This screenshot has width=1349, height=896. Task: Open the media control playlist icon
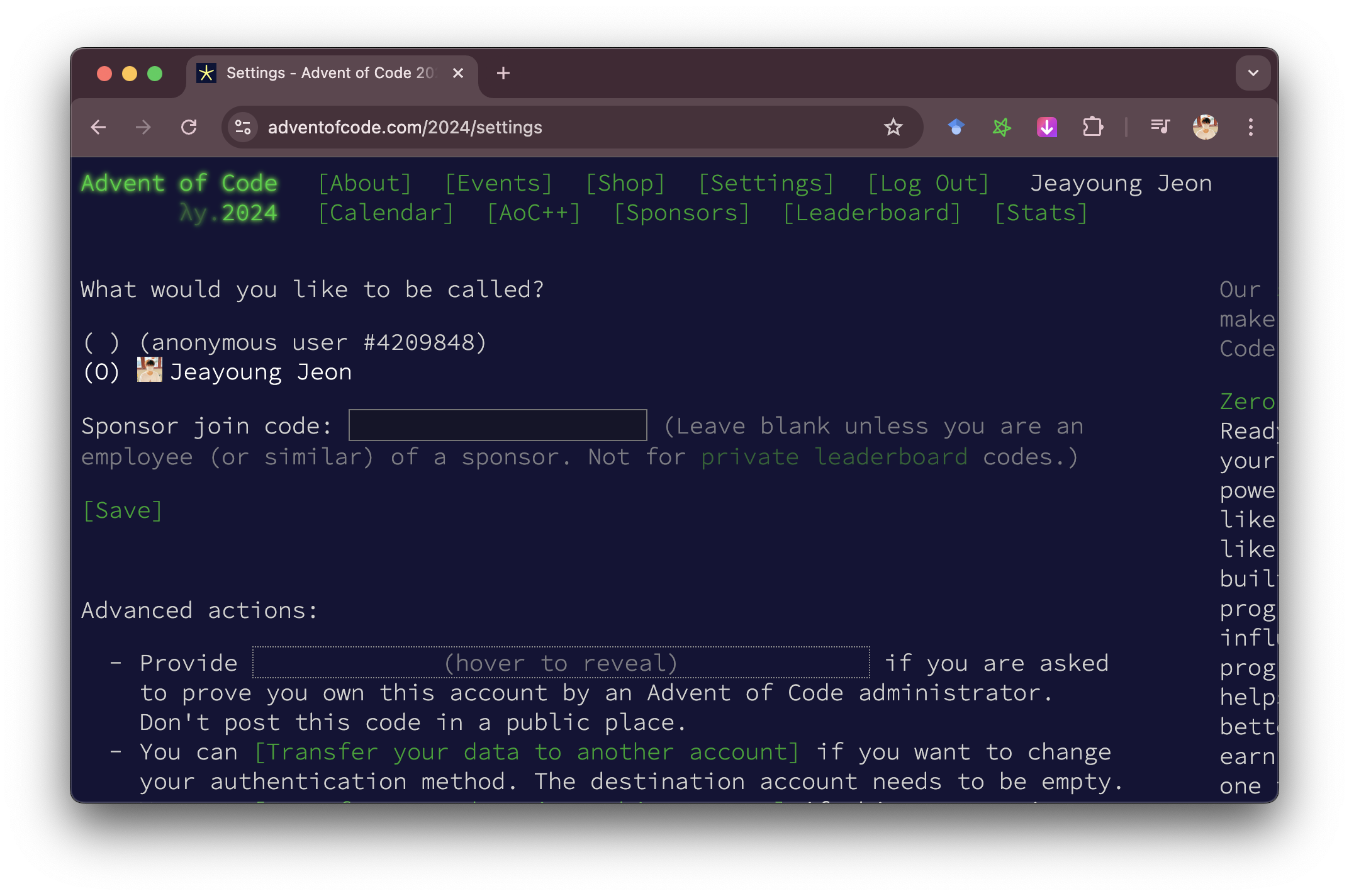coord(1160,128)
